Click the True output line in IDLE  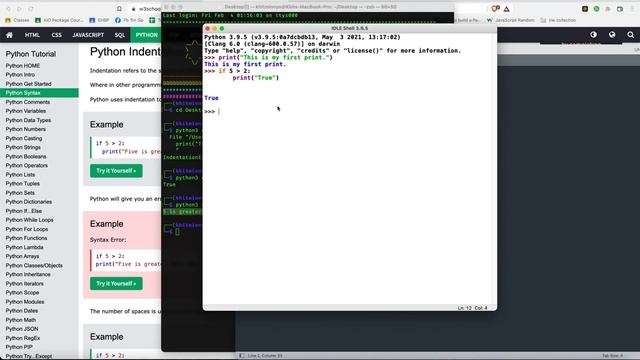coord(211,98)
